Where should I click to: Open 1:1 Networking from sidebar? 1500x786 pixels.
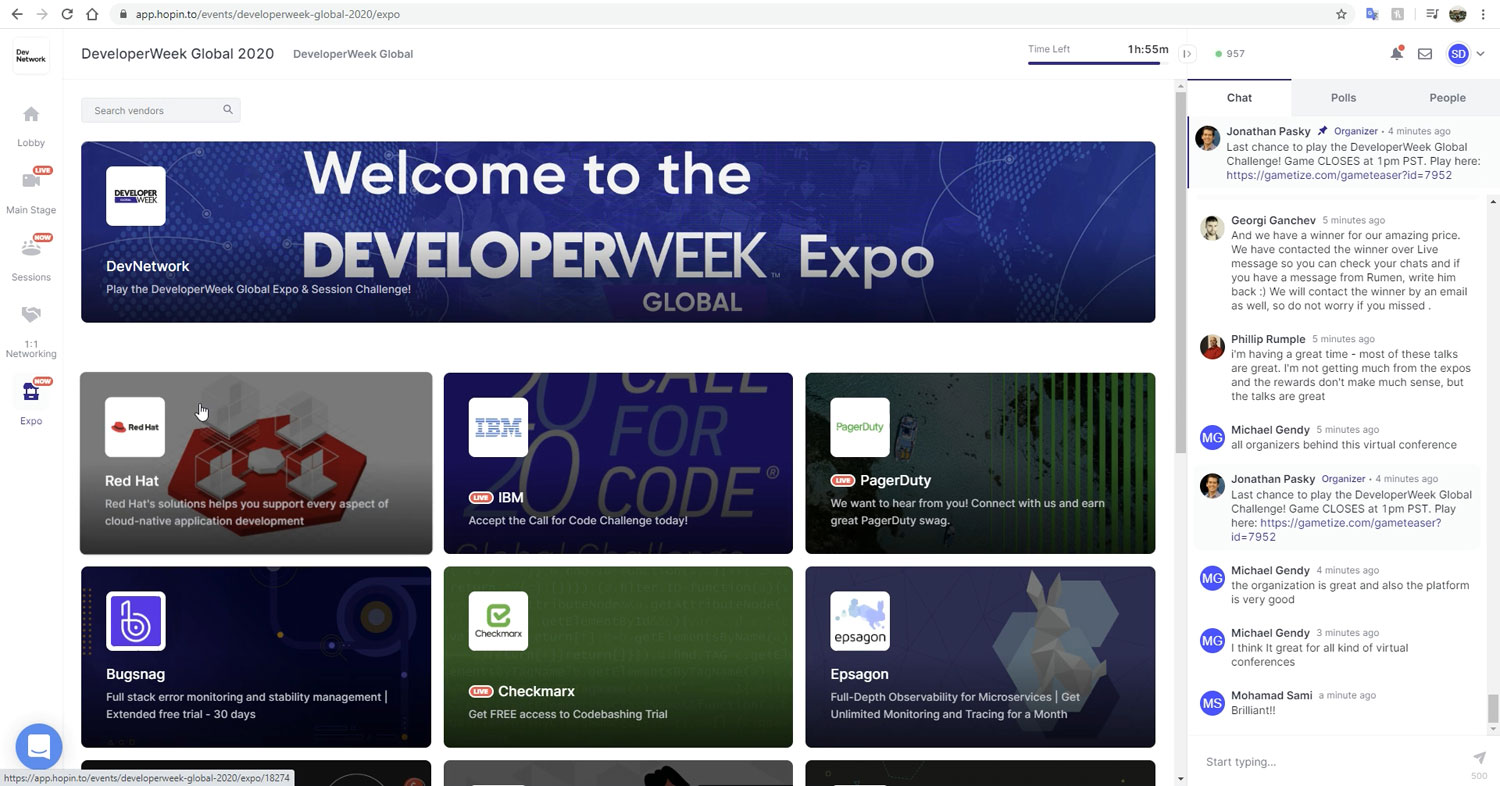pyautogui.click(x=31, y=332)
